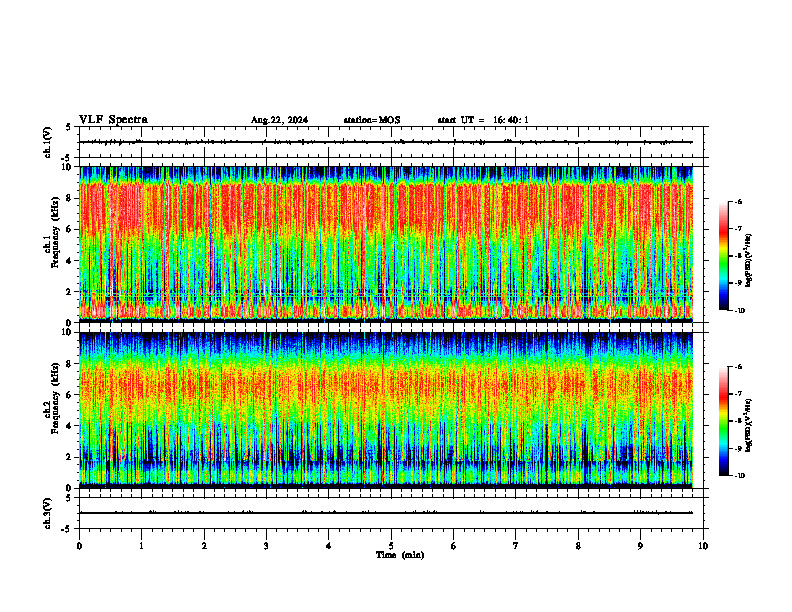Click the "ch.3(V)" waveform axis label
Image resolution: width=792 pixels, height=612 pixels.
48,513
